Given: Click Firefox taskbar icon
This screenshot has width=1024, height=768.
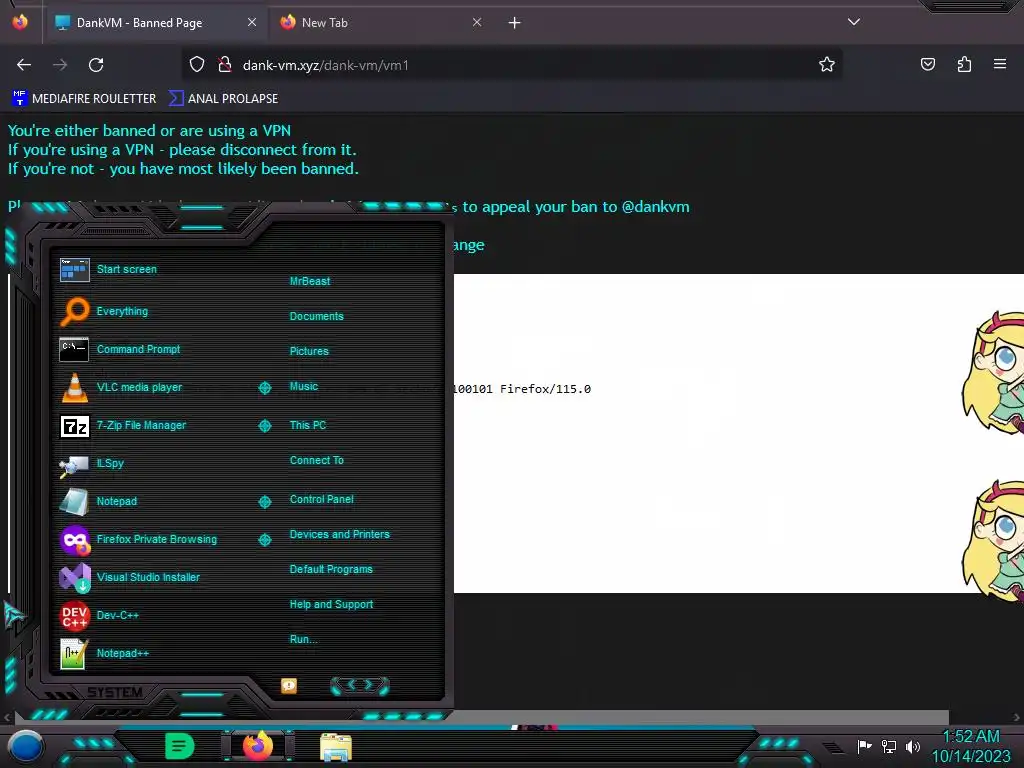Looking at the screenshot, I should [258, 745].
